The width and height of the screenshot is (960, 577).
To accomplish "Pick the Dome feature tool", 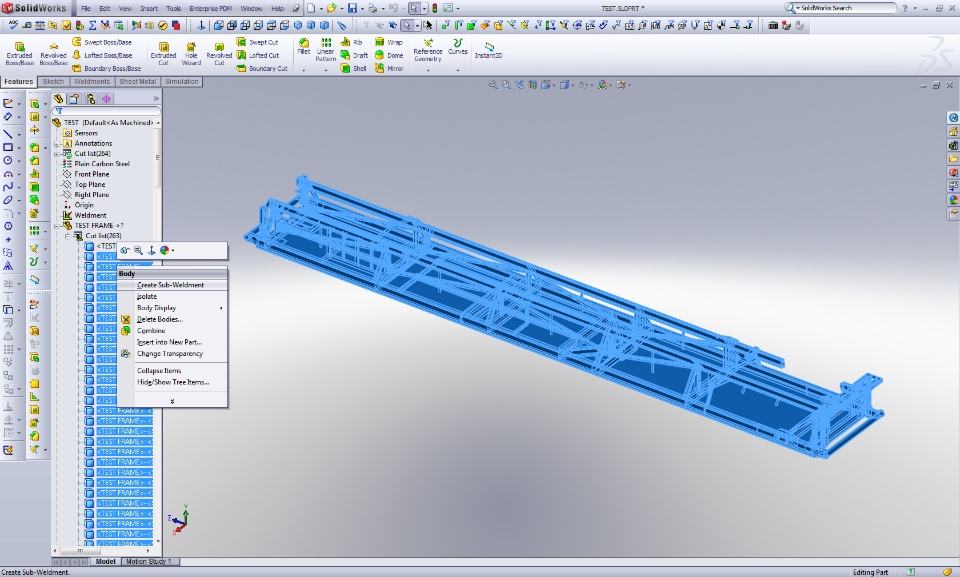I will pyautogui.click(x=389, y=55).
